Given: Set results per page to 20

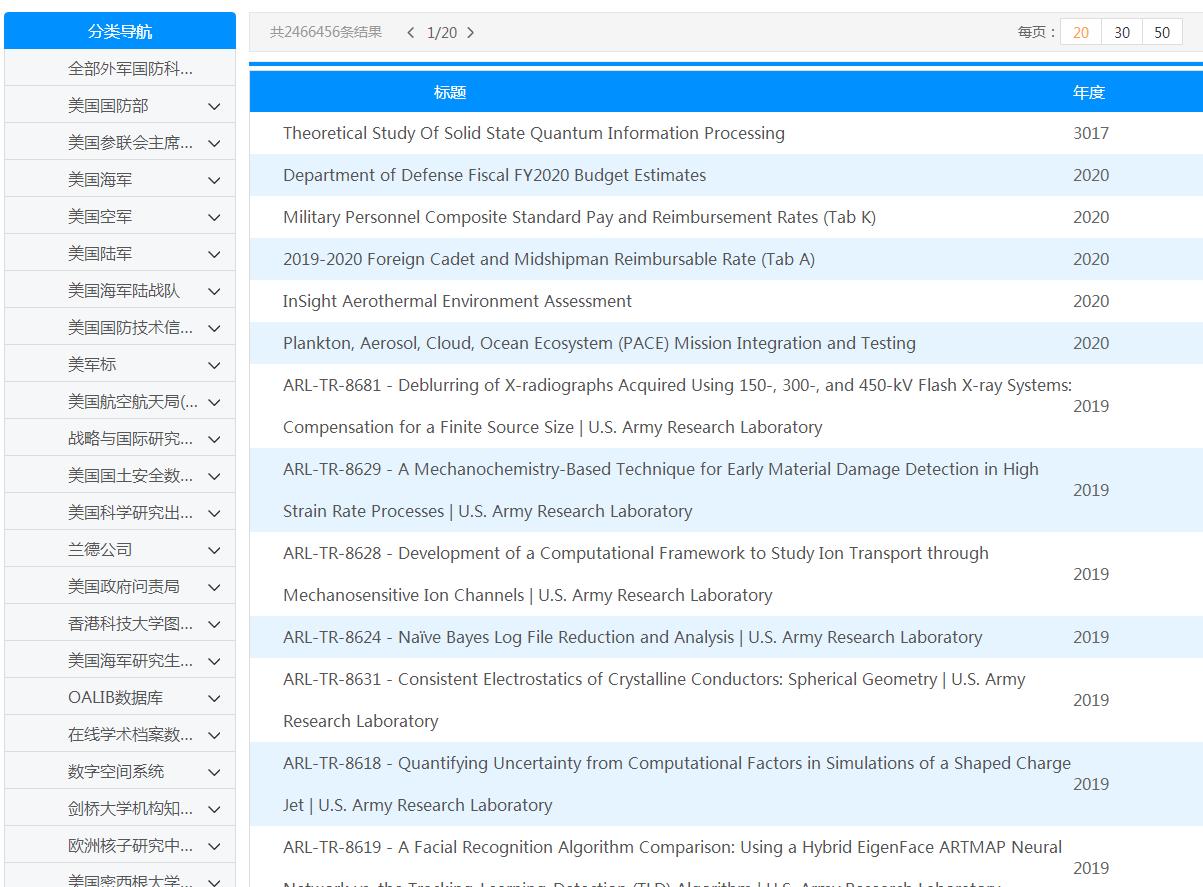Looking at the screenshot, I should point(1081,33).
